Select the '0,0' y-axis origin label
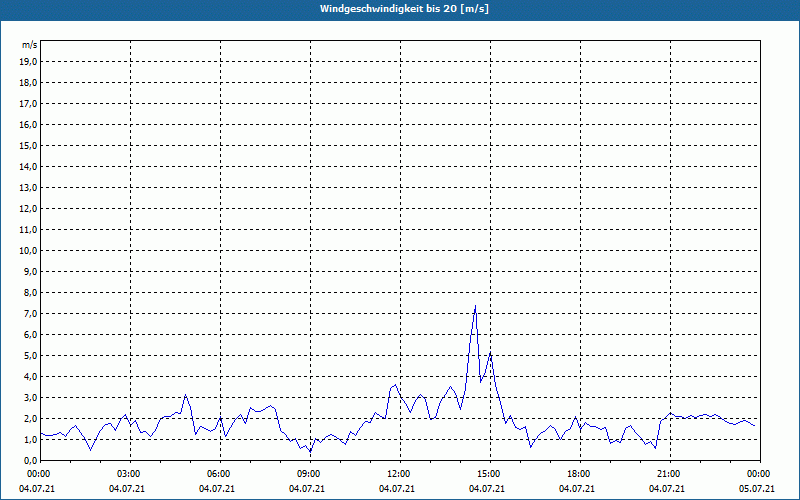Viewport: 800px width, 500px height. 31,460
